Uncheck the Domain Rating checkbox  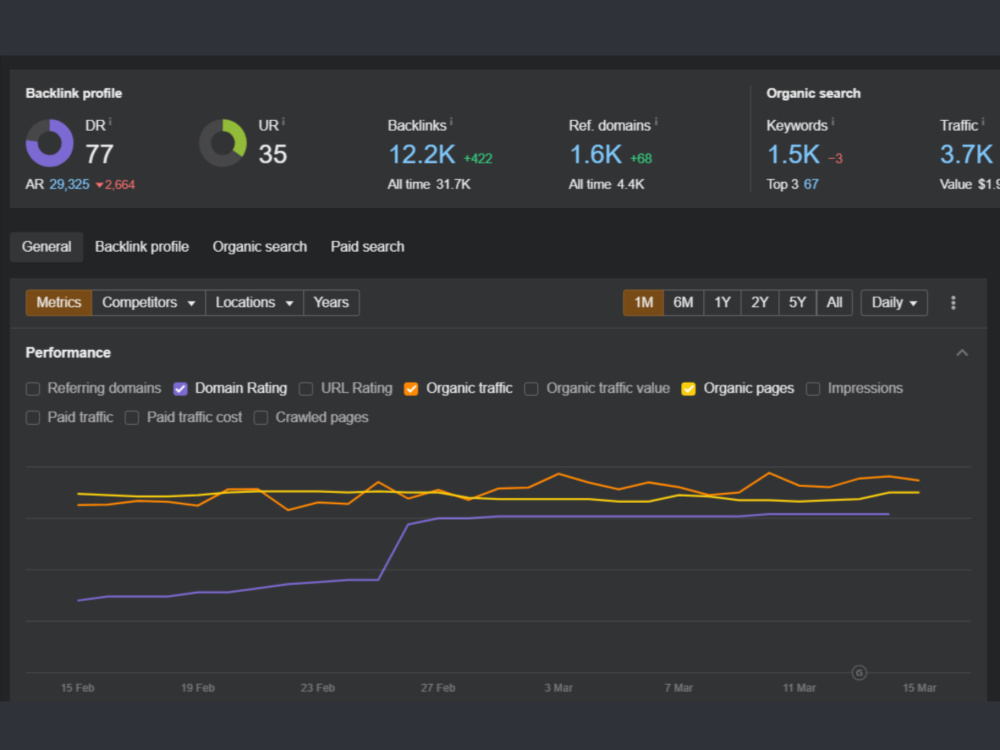tap(180, 389)
